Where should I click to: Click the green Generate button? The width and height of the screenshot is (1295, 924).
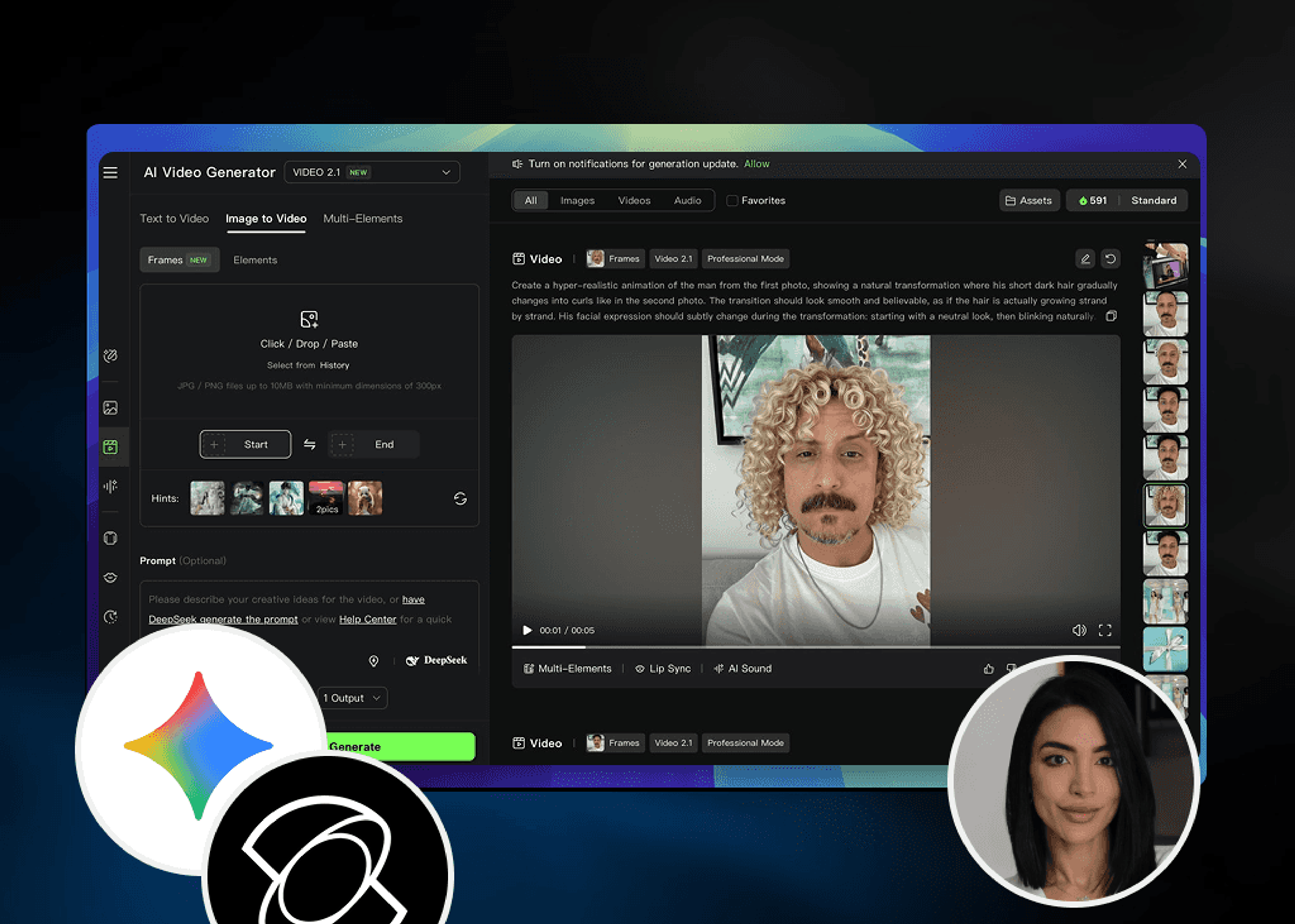pos(399,746)
